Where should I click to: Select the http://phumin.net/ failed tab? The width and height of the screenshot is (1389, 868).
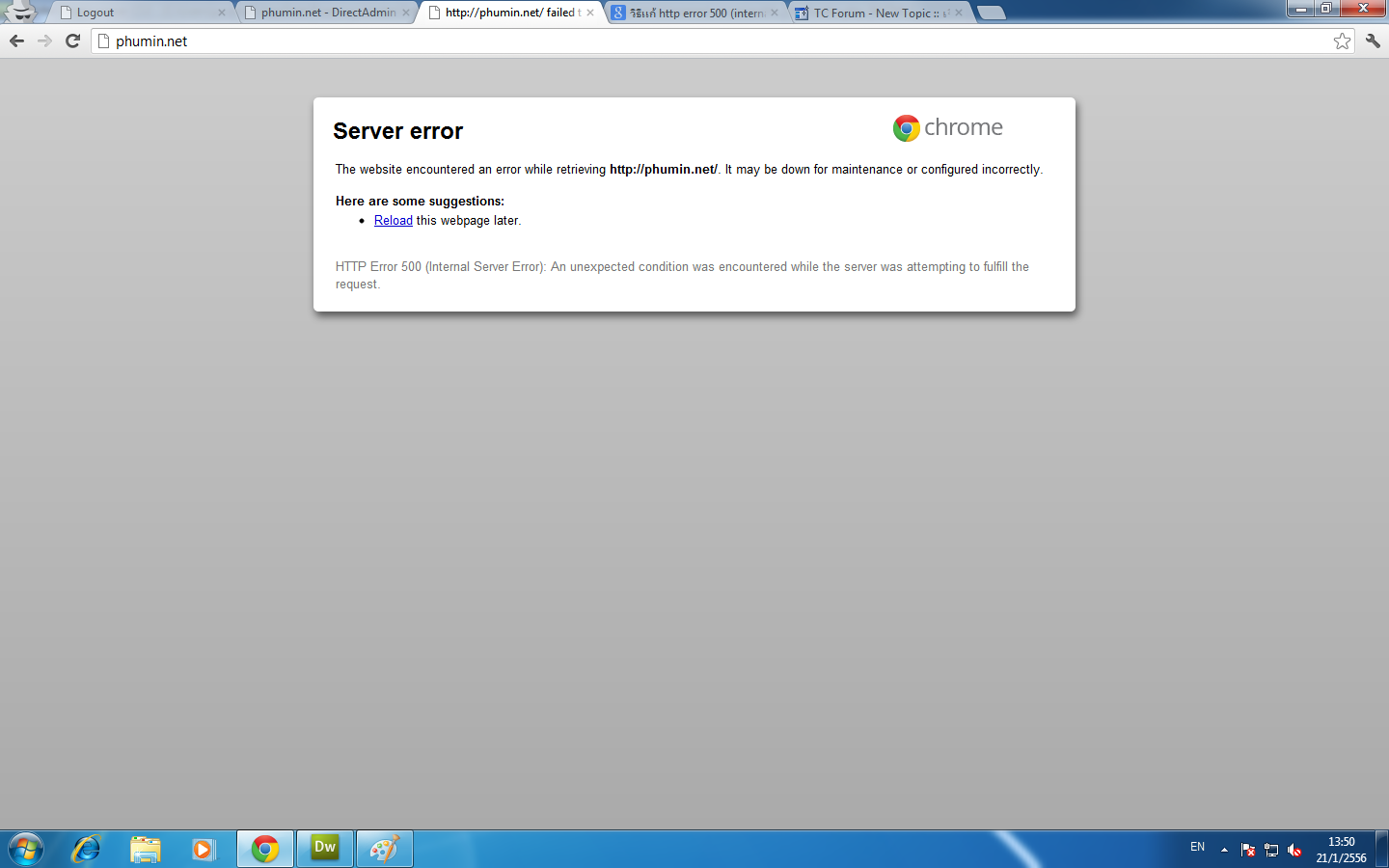(509, 13)
